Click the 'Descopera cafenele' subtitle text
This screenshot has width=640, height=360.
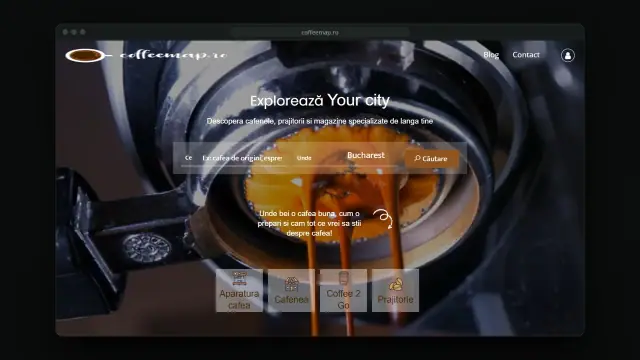click(320, 121)
